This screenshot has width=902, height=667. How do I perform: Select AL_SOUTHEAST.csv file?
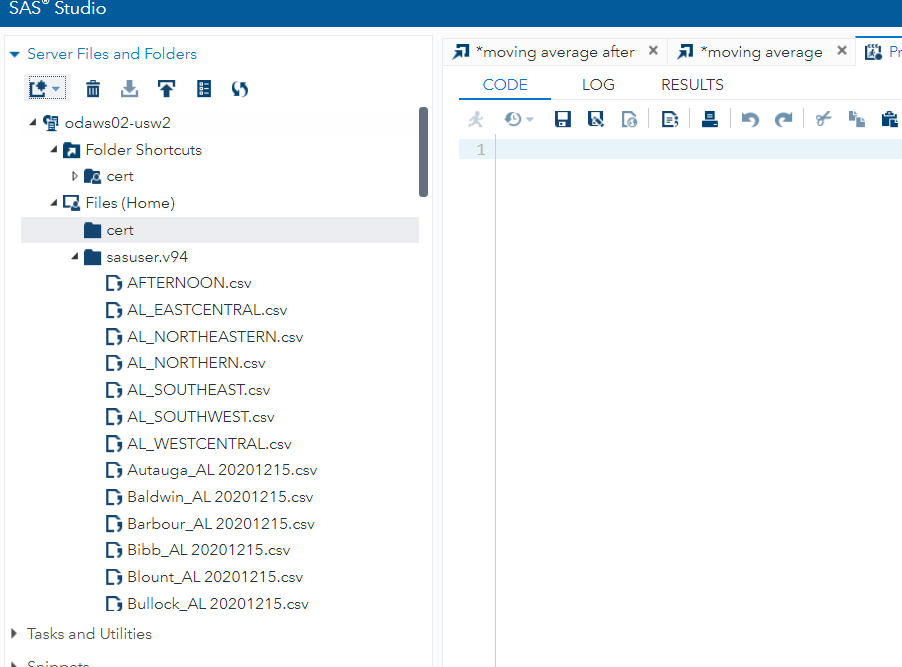198,390
